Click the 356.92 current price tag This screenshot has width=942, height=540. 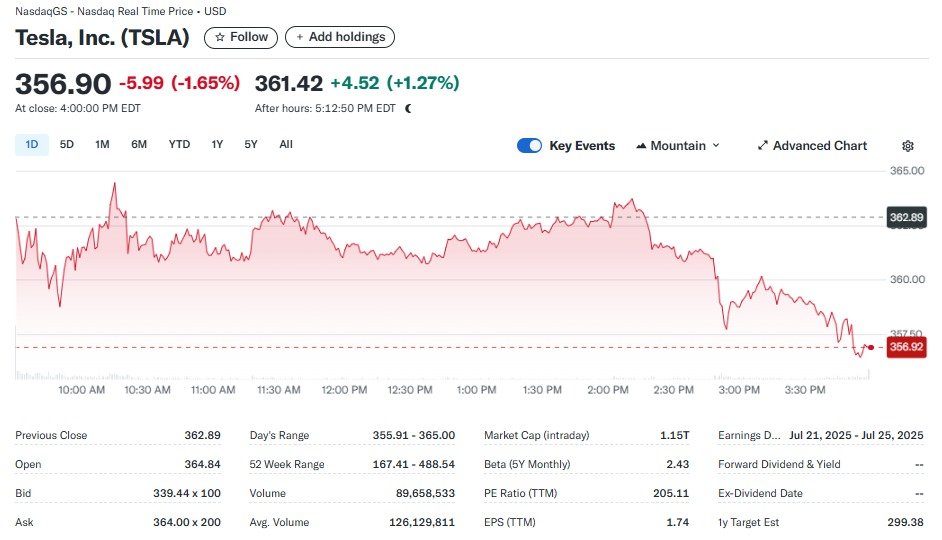(906, 347)
